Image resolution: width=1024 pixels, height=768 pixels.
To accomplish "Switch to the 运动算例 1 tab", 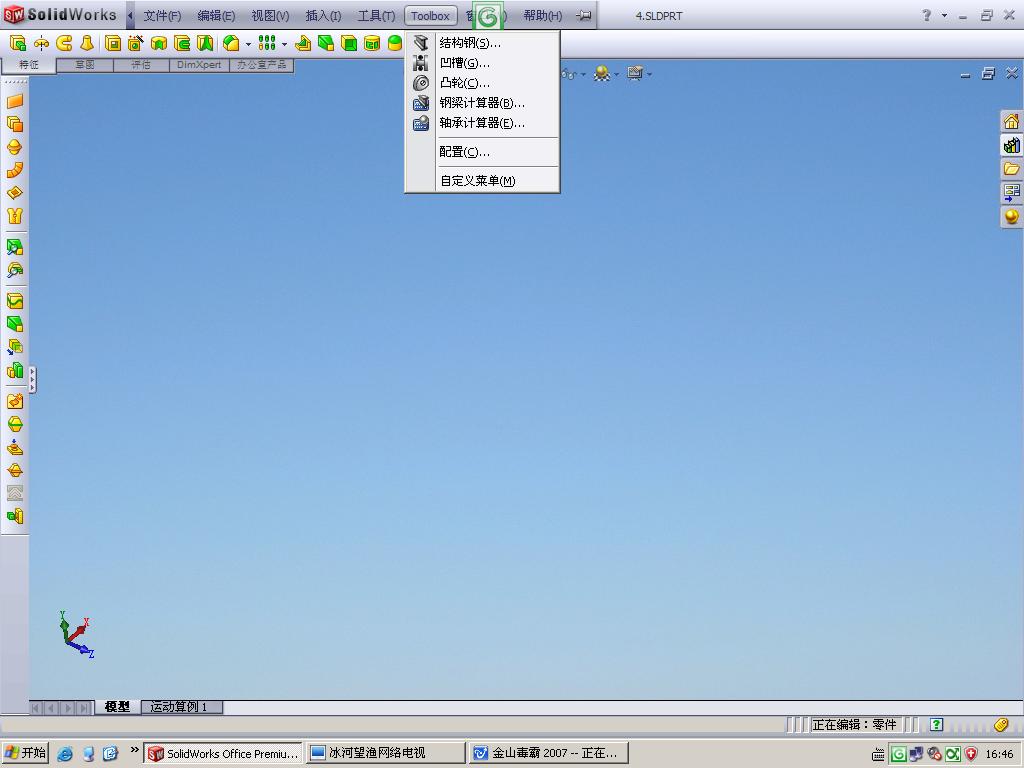I will (x=180, y=707).
